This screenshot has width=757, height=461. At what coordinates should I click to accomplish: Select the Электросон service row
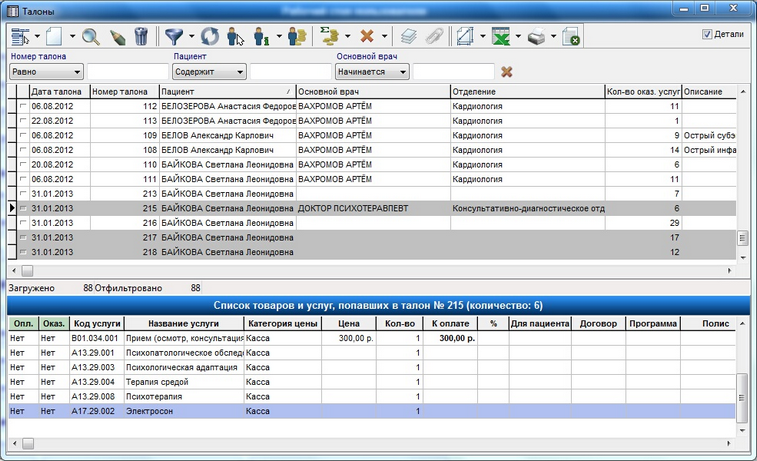[x=372, y=411]
